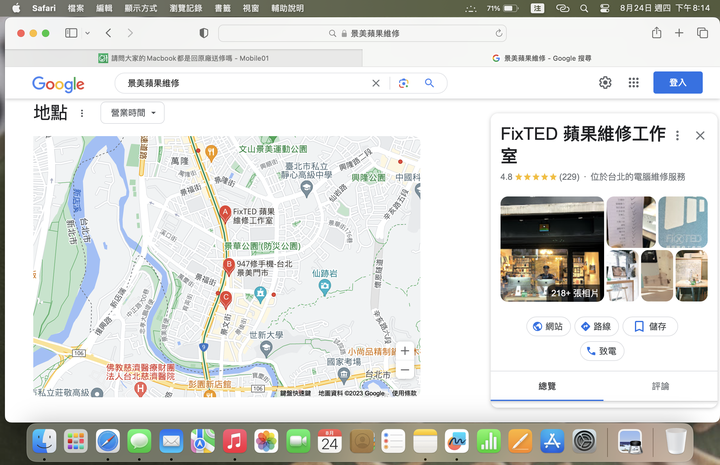Open Maps from the Dock
The height and width of the screenshot is (465, 720).
[202, 441]
